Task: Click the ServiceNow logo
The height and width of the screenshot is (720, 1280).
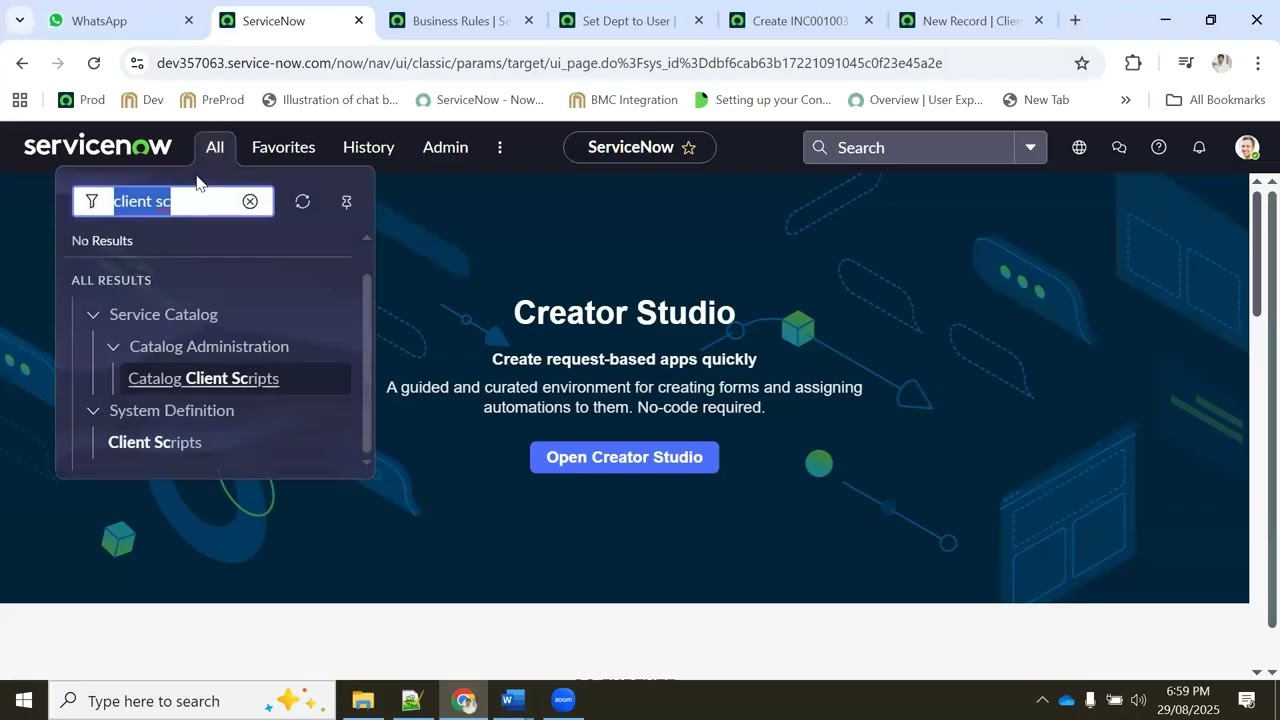Action: (x=98, y=146)
